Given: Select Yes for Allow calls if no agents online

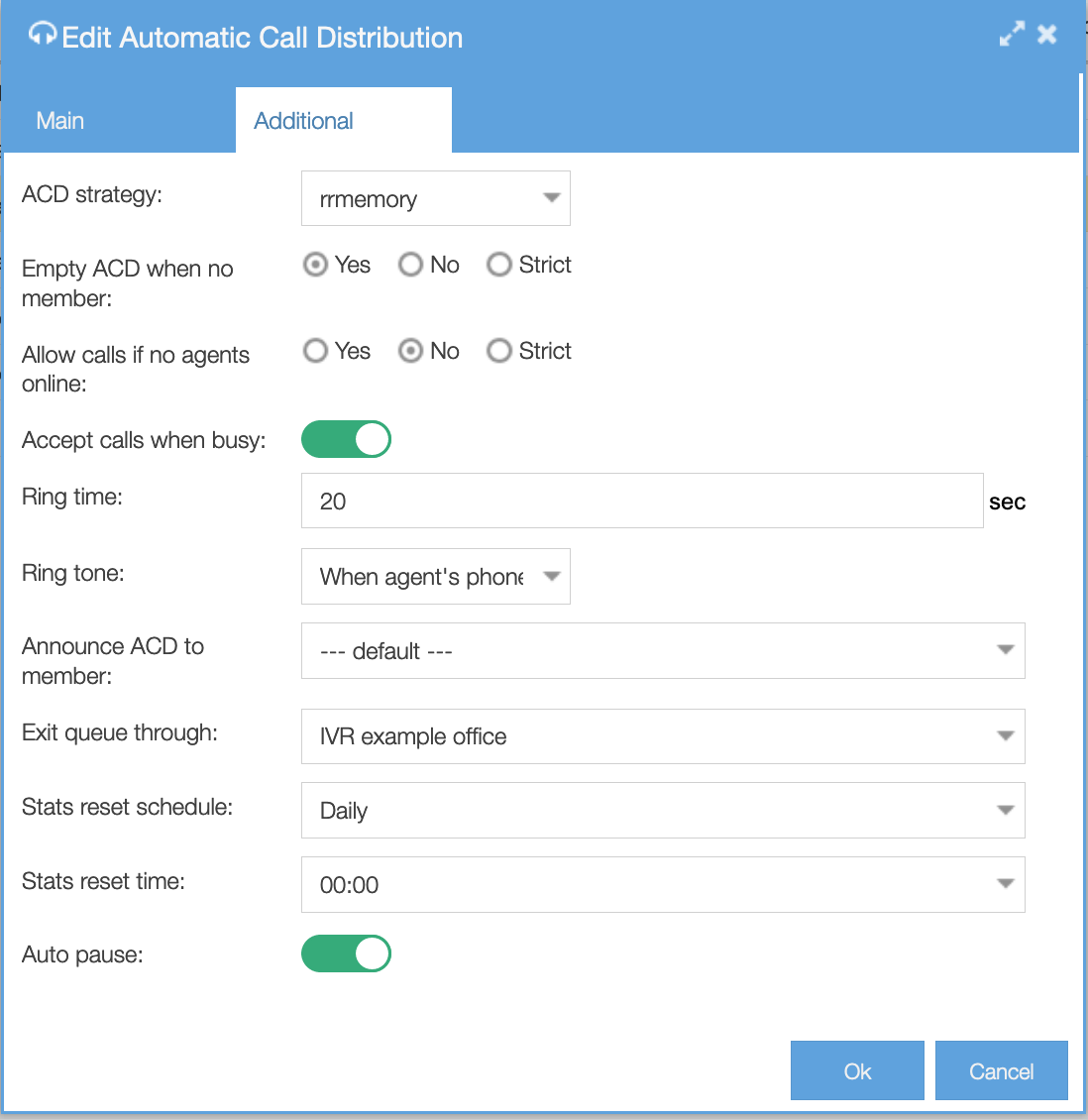Looking at the screenshot, I should pos(315,351).
